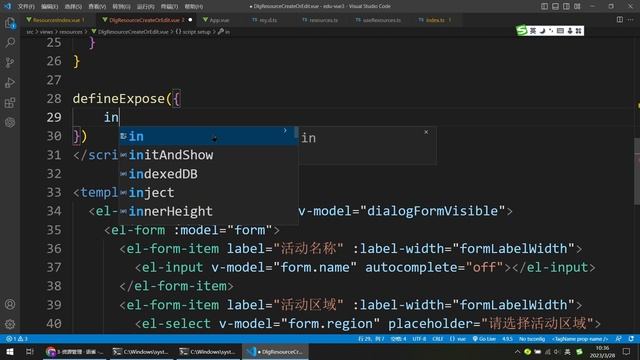Open the Help (帮助) menu
Screen dimensions: 640x360
(193, 7)
